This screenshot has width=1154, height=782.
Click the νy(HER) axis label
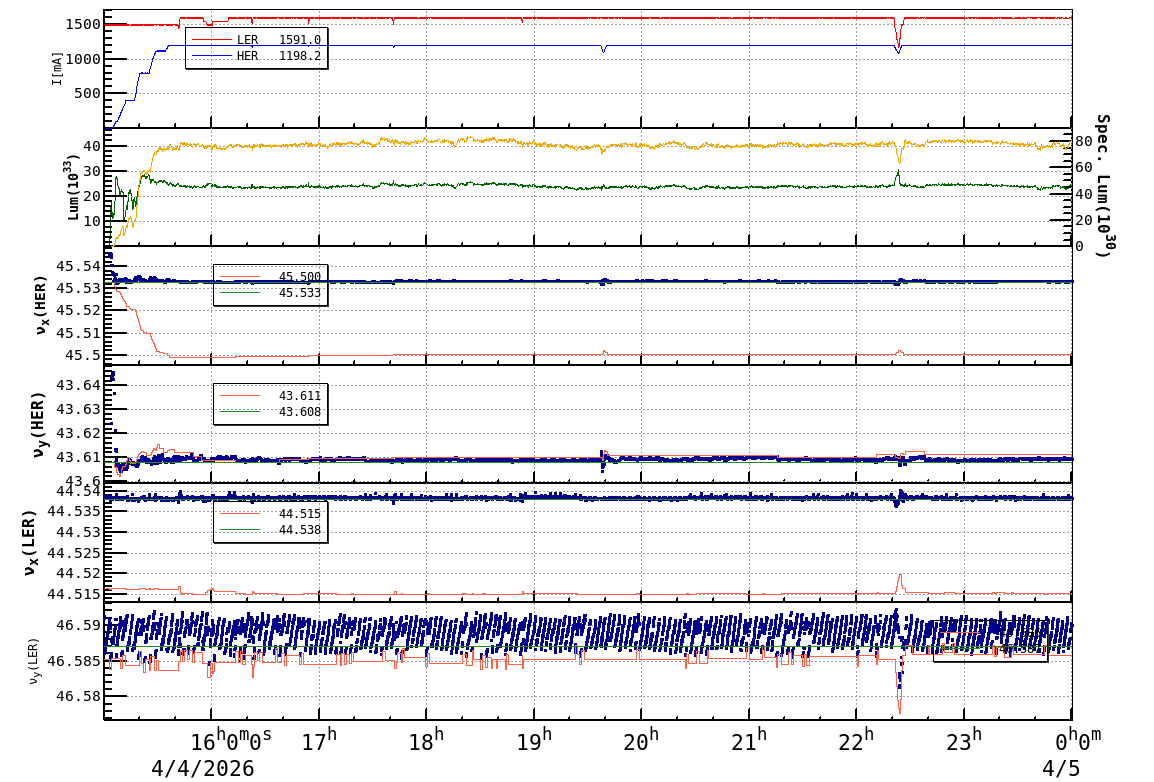coord(42,424)
